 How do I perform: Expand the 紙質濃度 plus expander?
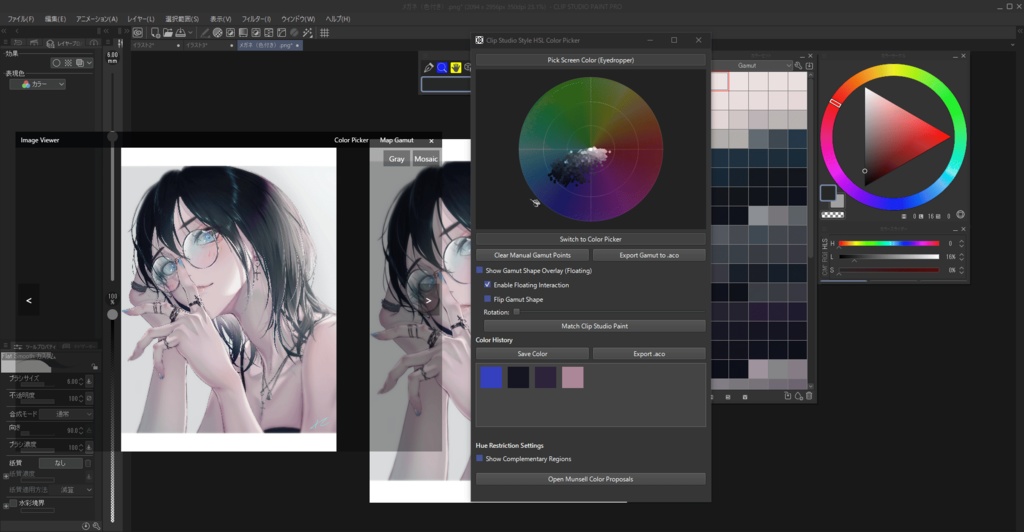pyautogui.click(x=6, y=476)
